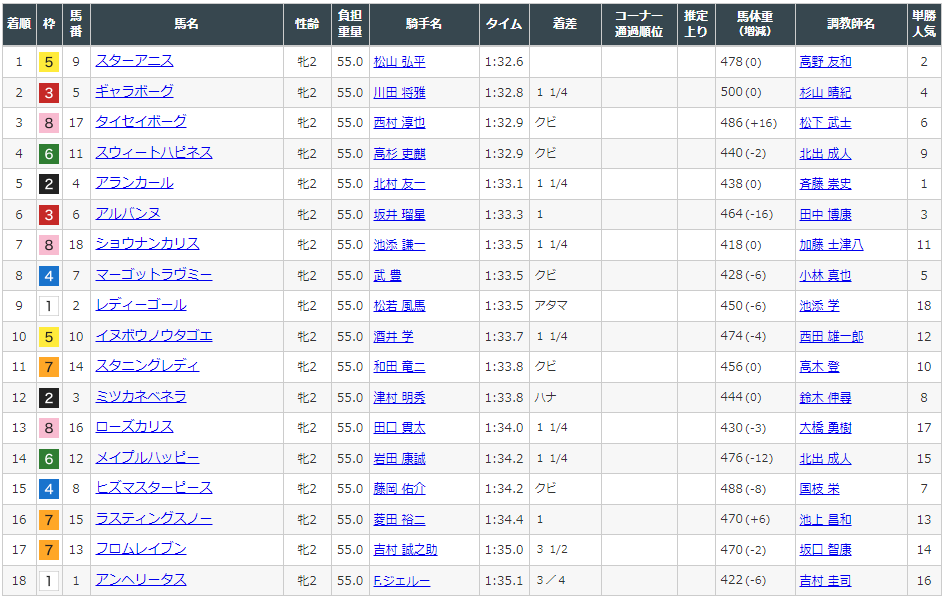Click the green frame 6 badge beside スウィートハピネス

(x=48, y=154)
